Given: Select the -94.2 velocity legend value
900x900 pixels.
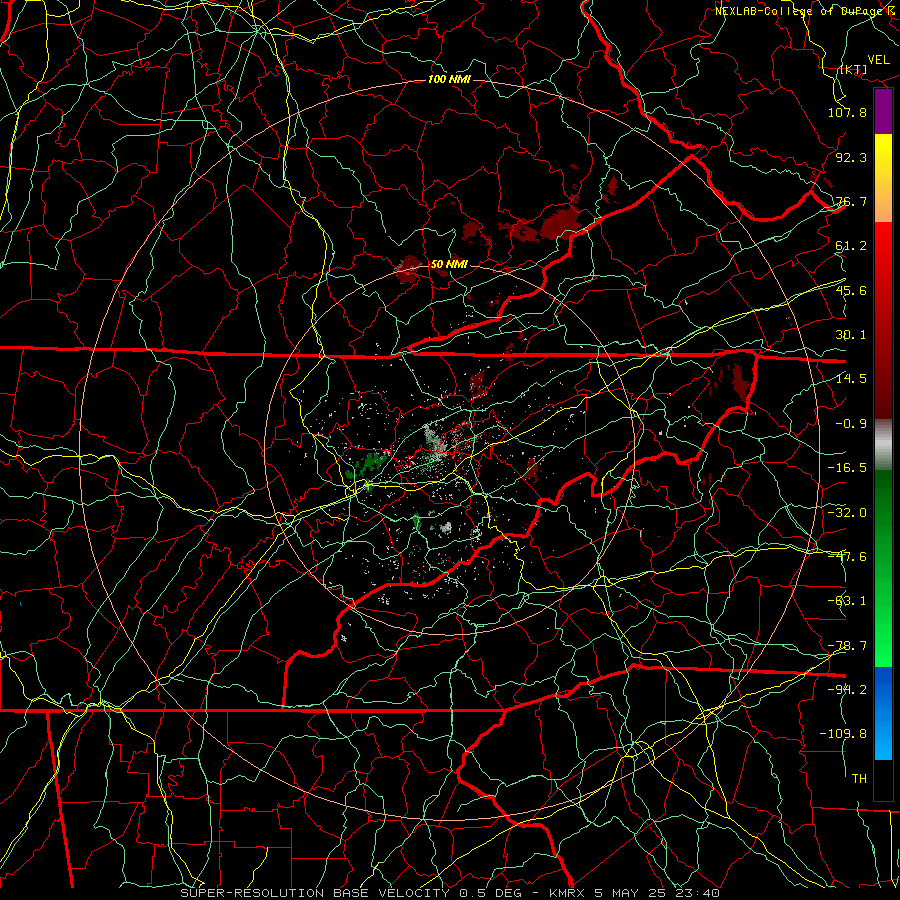Looking at the screenshot, I should click(x=847, y=690).
